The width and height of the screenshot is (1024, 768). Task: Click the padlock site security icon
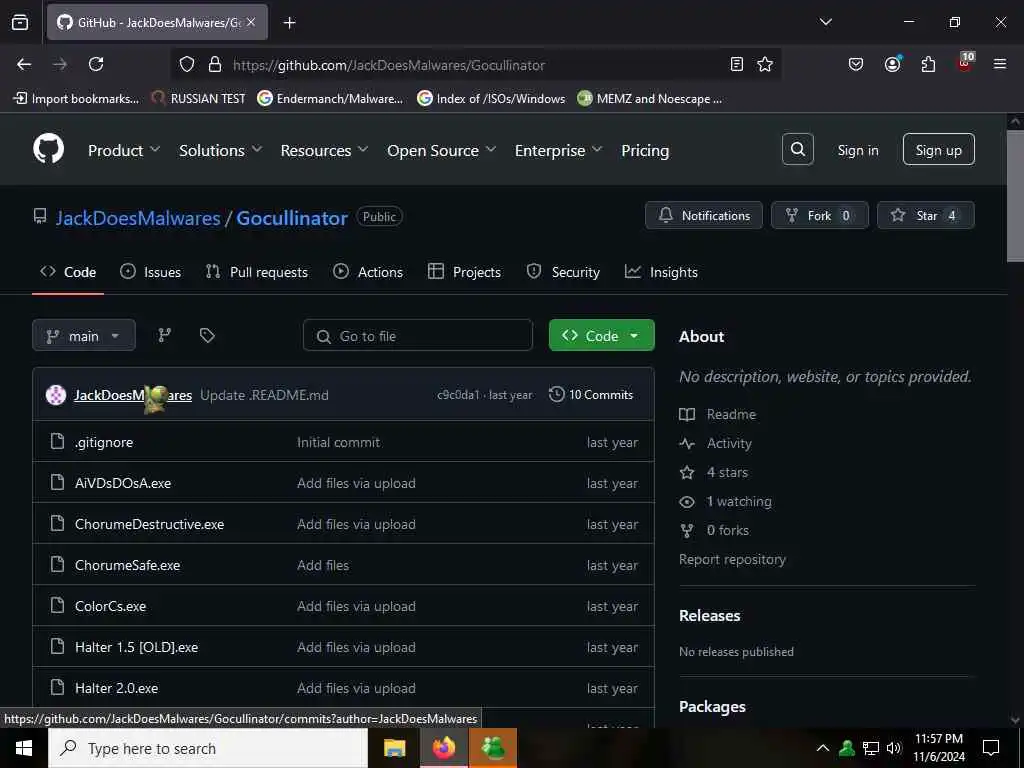214,64
